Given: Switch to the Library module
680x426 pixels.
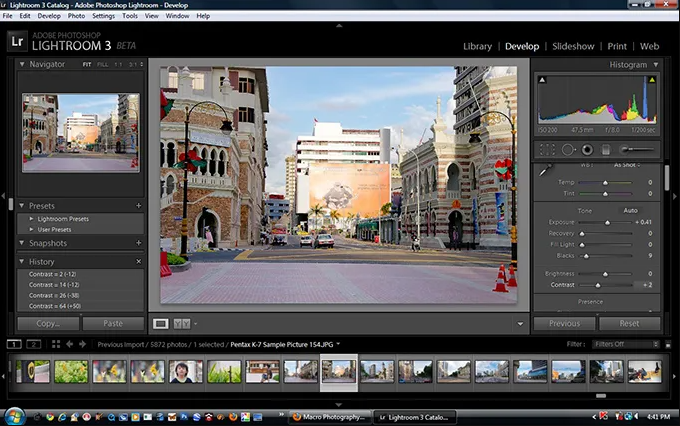Looking at the screenshot, I should (x=477, y=46).
